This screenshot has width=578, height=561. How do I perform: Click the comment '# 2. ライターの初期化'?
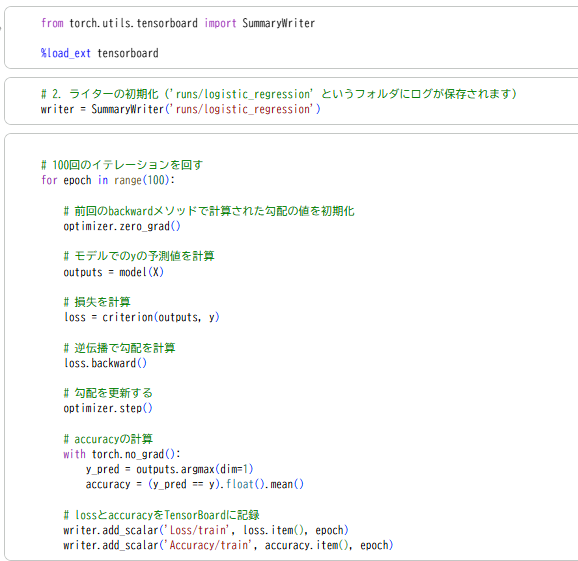click(100, 94)
